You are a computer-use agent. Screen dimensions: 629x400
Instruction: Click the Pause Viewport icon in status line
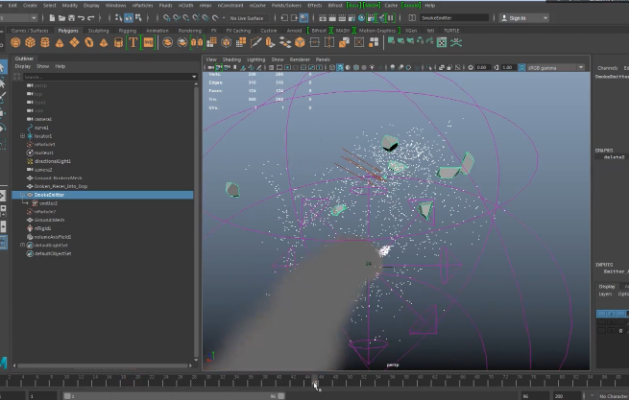click(390, 18)
